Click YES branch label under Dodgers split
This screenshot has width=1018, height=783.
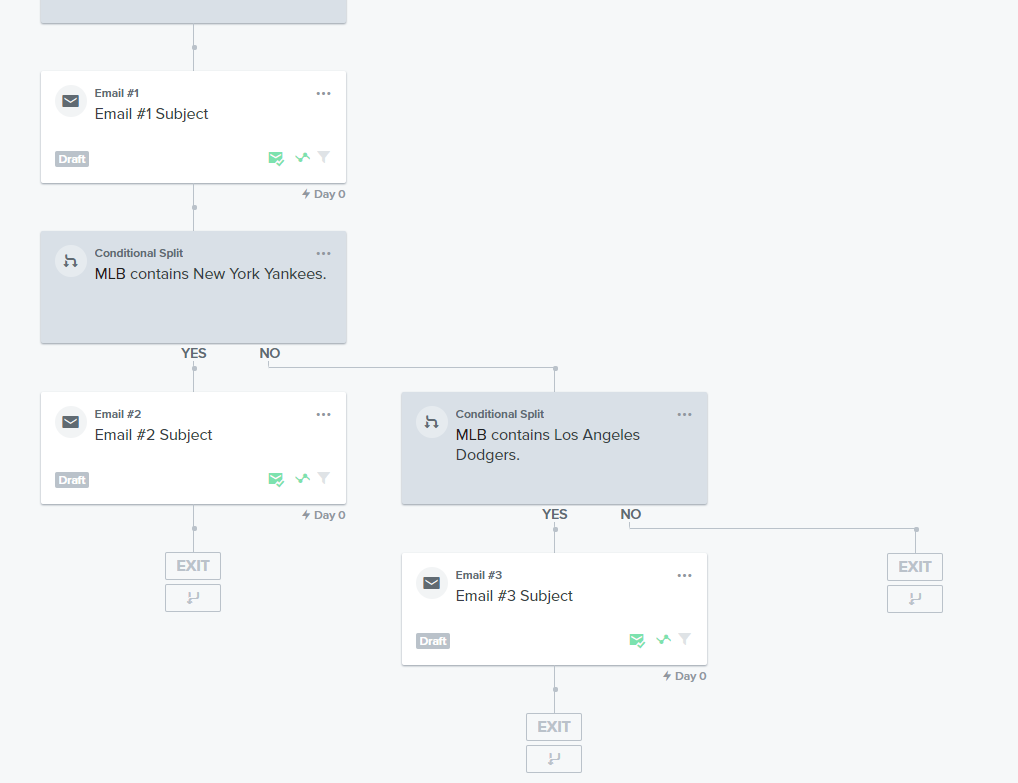554,514
